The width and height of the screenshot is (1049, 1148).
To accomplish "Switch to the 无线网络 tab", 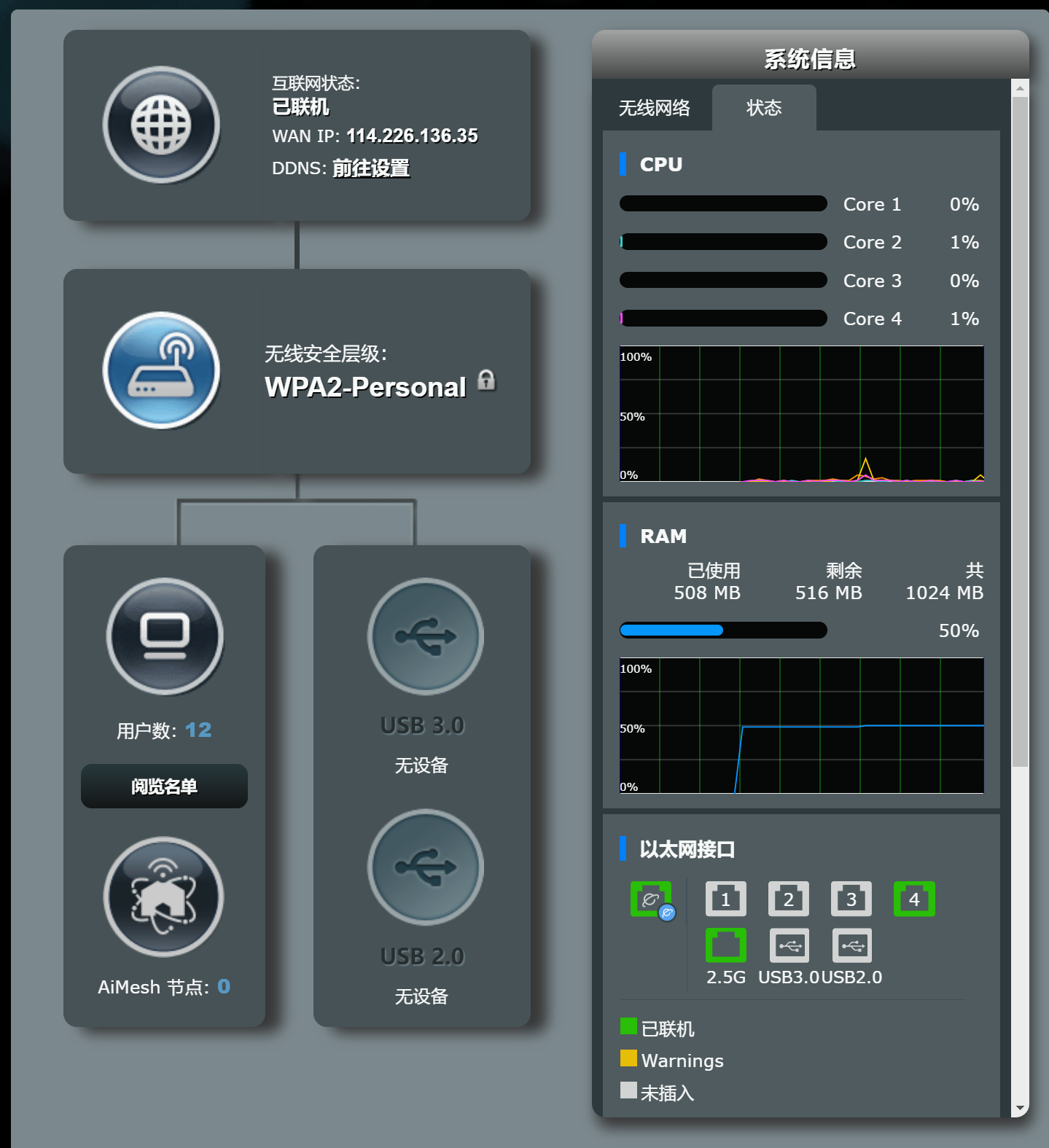I will click(x=654, y=108).
